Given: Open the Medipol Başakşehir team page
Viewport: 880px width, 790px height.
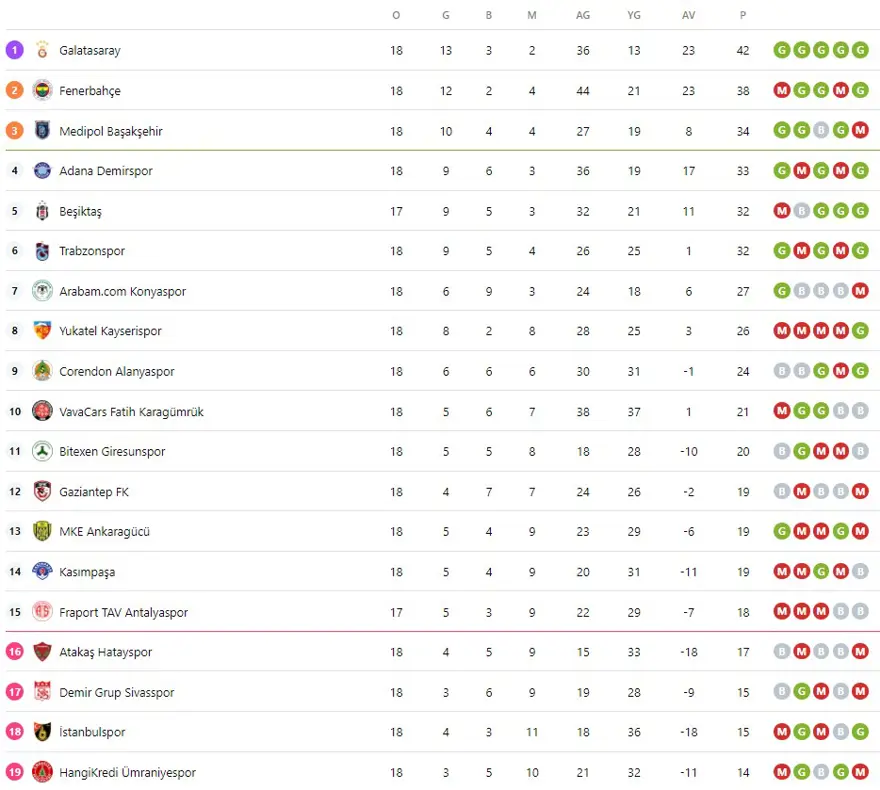Looking at the screenshot, I should pos(110,131).
